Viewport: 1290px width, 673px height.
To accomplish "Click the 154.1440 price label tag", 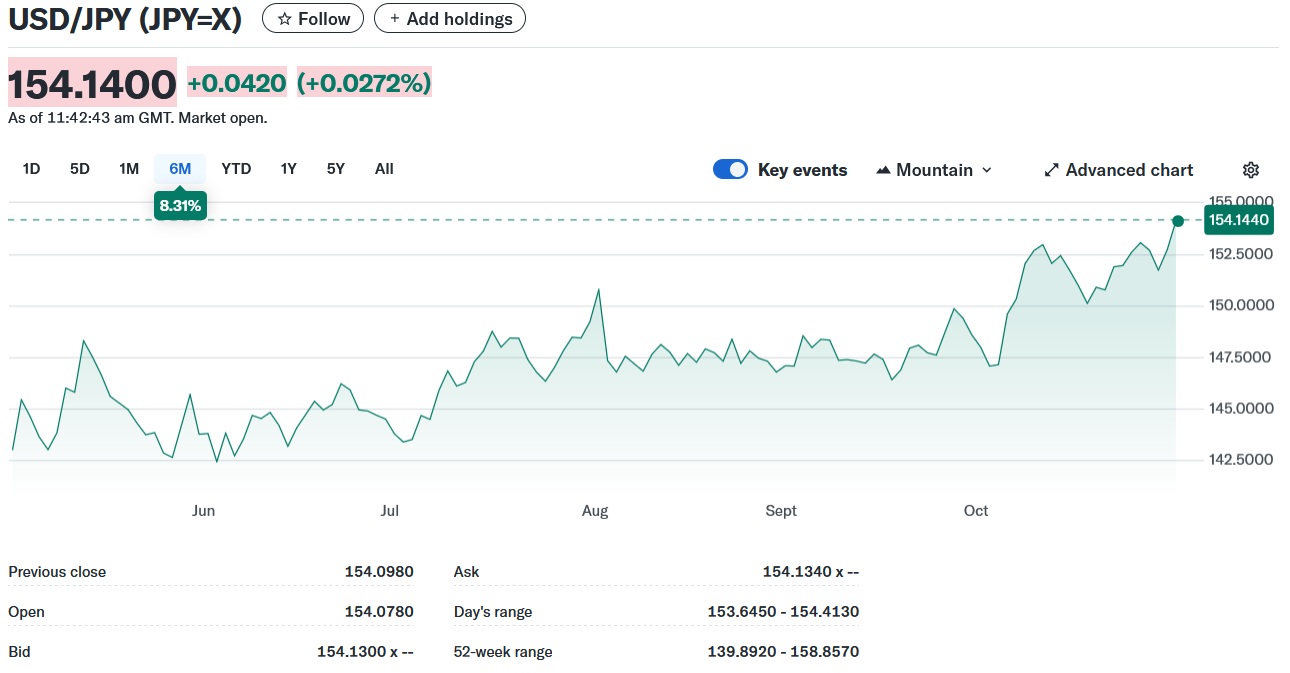I will pos(1239,220).
